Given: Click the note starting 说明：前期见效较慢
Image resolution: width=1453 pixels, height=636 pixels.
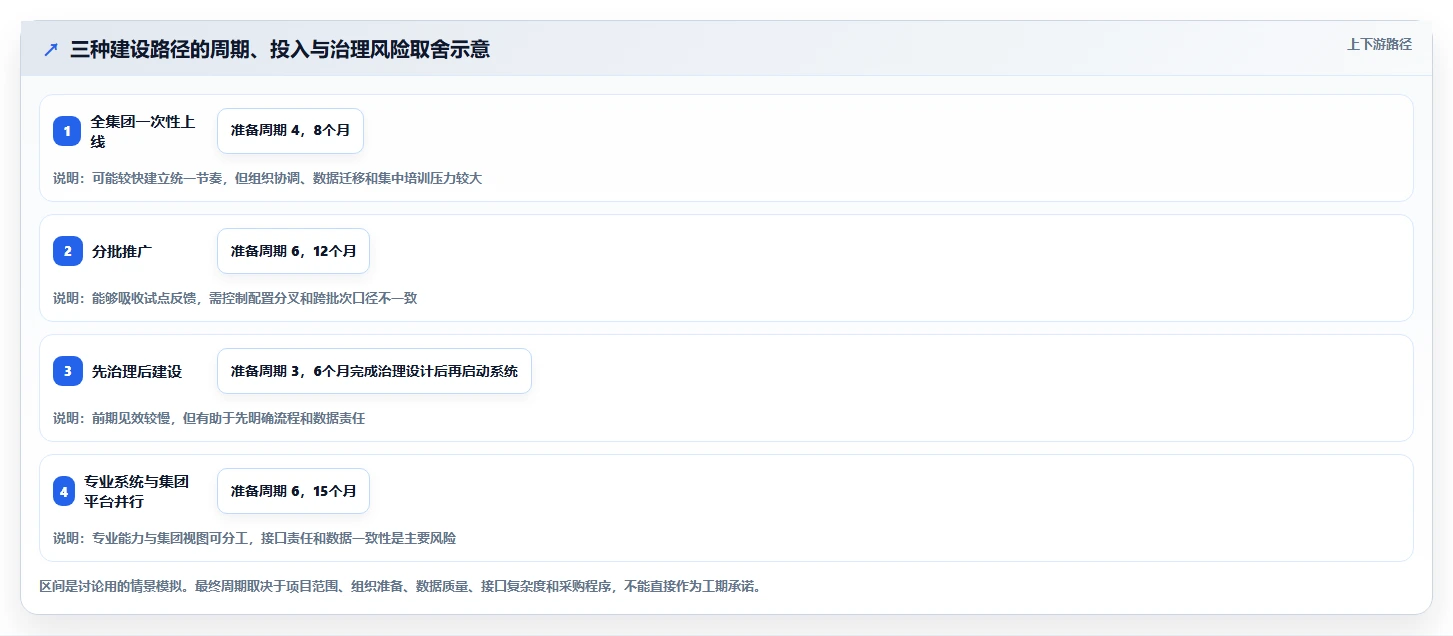Looking at the screenshot, I should click(x=209, y=418).
